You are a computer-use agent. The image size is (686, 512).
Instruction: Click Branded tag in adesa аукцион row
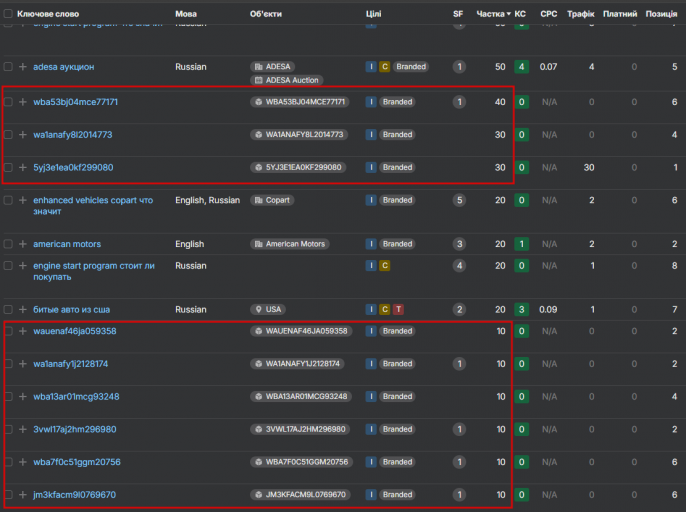click(411, 67)
